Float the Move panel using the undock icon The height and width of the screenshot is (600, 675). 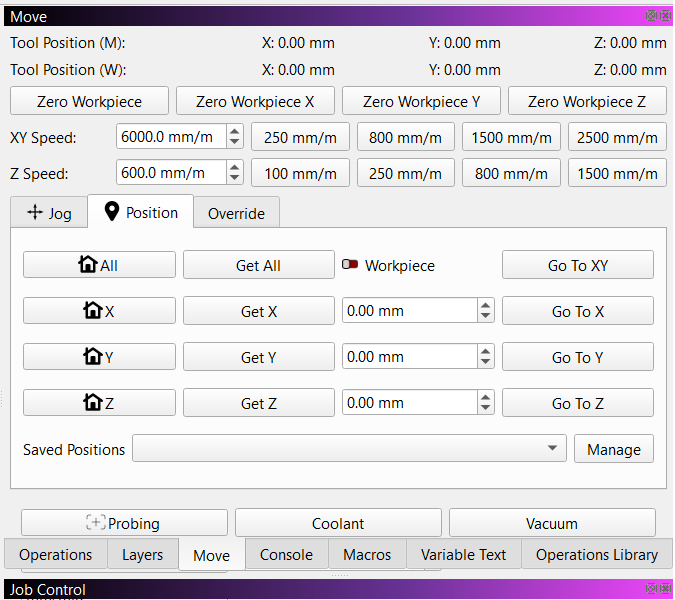point(651,16)
